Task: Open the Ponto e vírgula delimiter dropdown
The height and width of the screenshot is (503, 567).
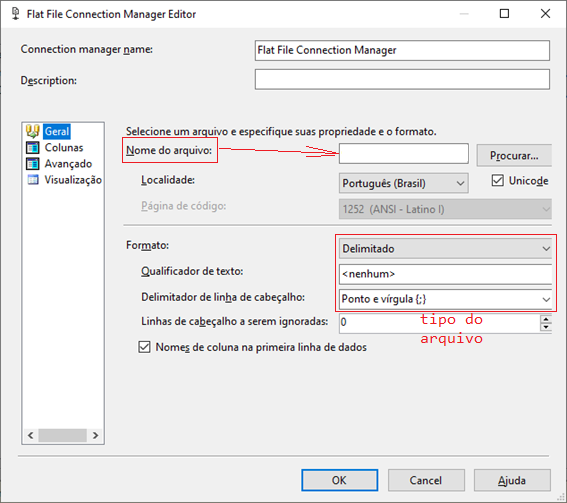Action: coord(445,299)
